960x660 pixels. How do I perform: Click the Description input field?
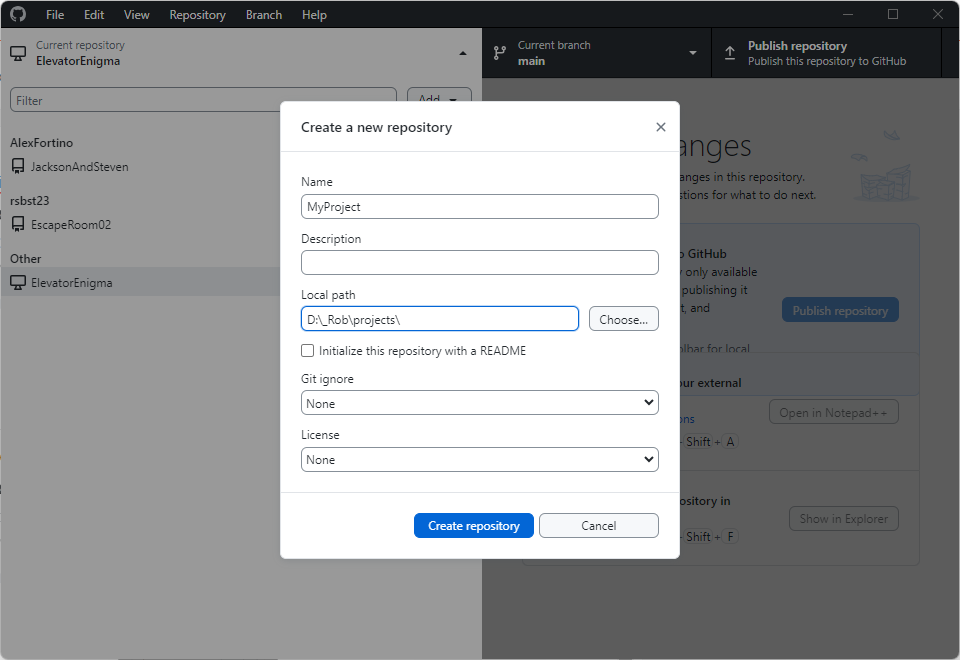(x=479, y=263)
